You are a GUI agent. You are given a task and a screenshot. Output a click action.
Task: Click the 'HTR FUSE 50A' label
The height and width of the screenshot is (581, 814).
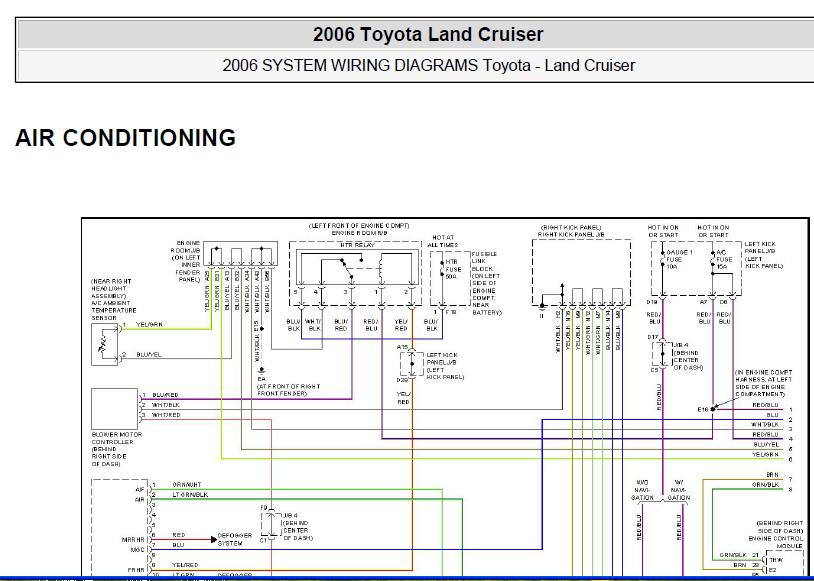coord(453,269)
